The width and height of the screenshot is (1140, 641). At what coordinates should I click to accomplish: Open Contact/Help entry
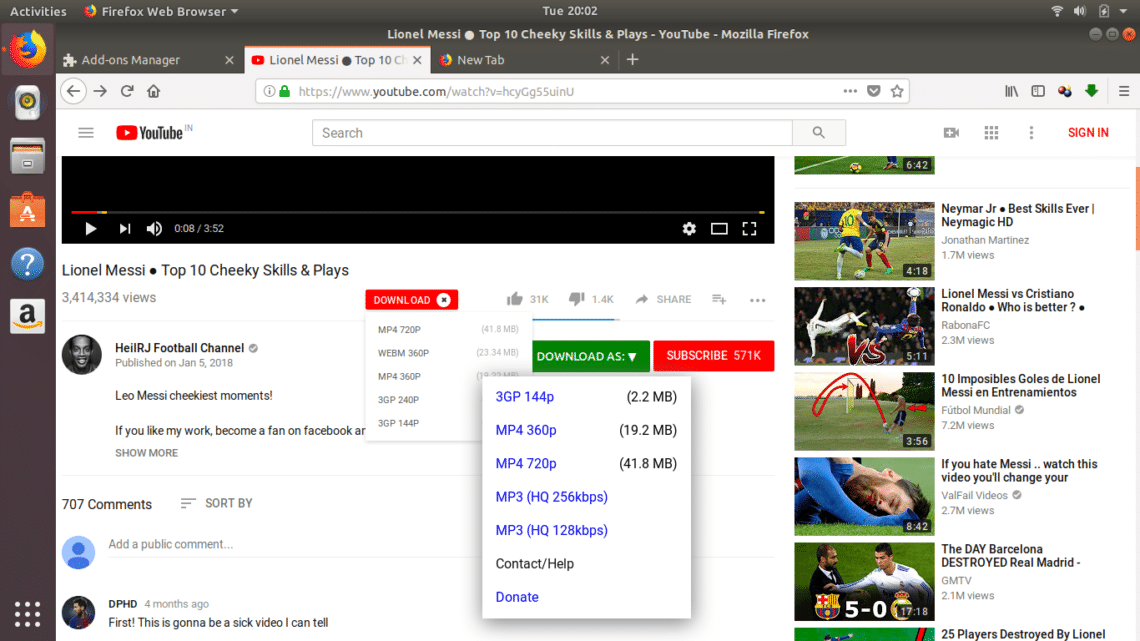pos(534,564)
